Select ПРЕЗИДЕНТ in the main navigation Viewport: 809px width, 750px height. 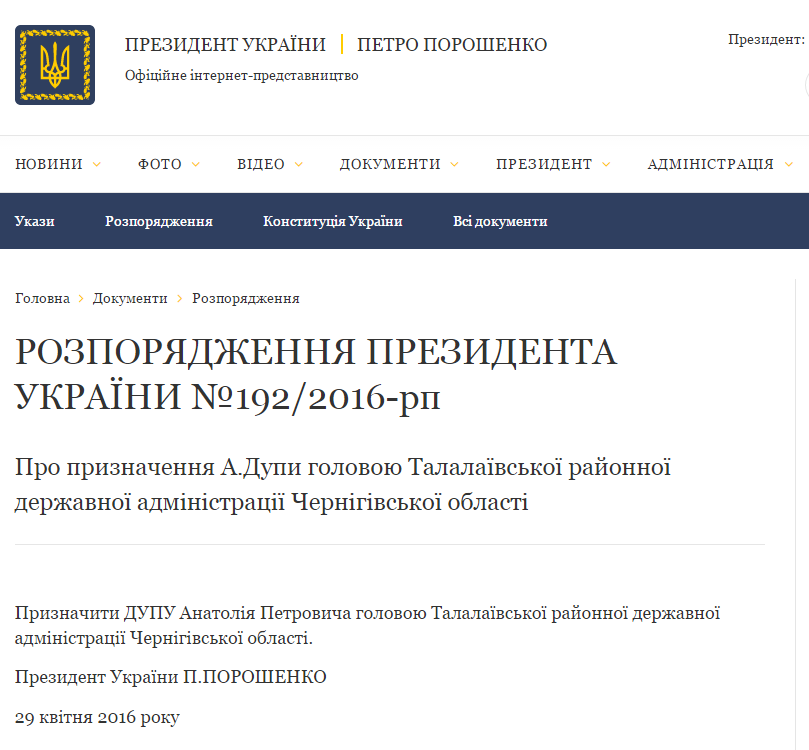[544, 165]
